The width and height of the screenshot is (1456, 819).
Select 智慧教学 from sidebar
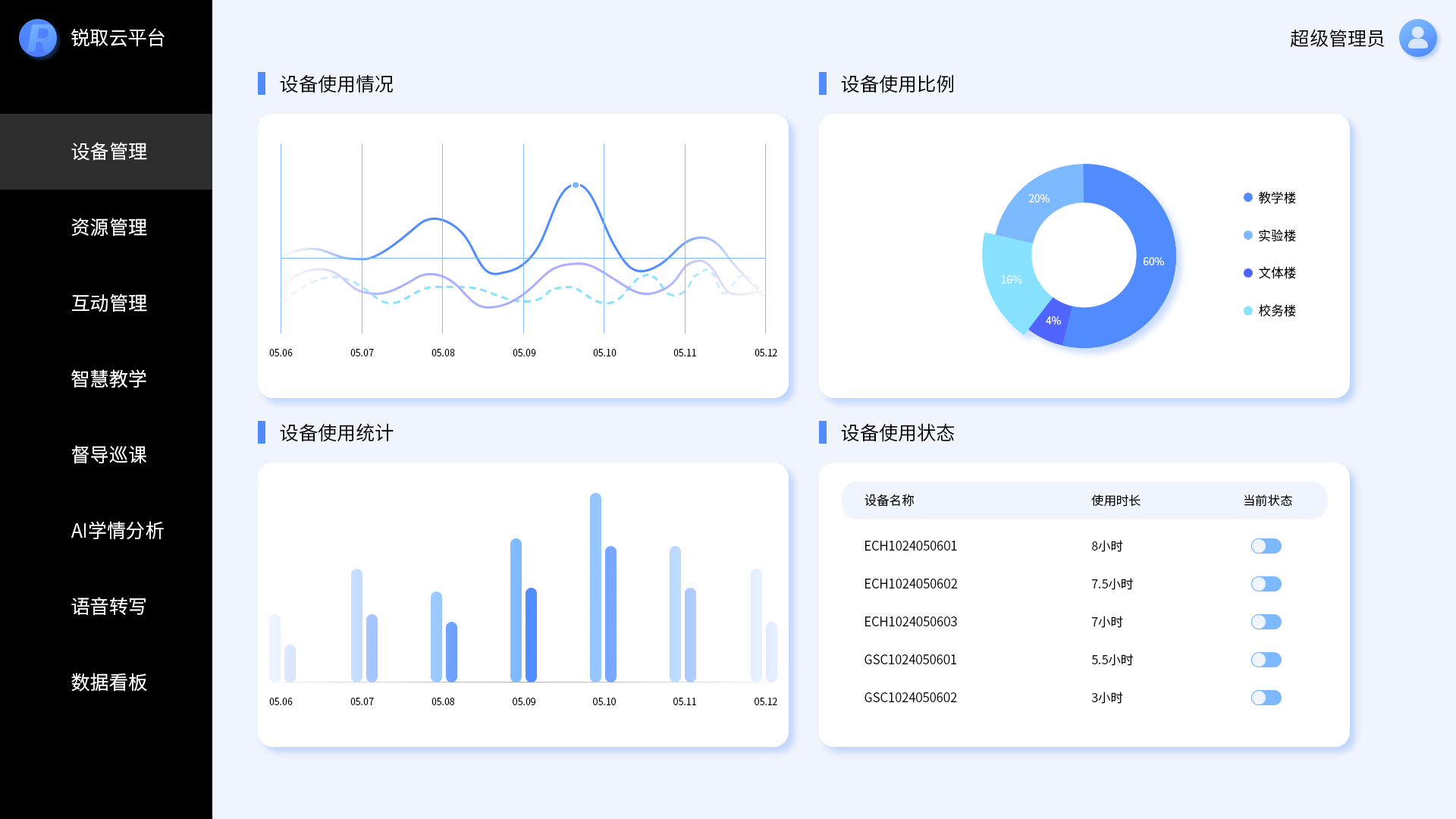[108, 379]
